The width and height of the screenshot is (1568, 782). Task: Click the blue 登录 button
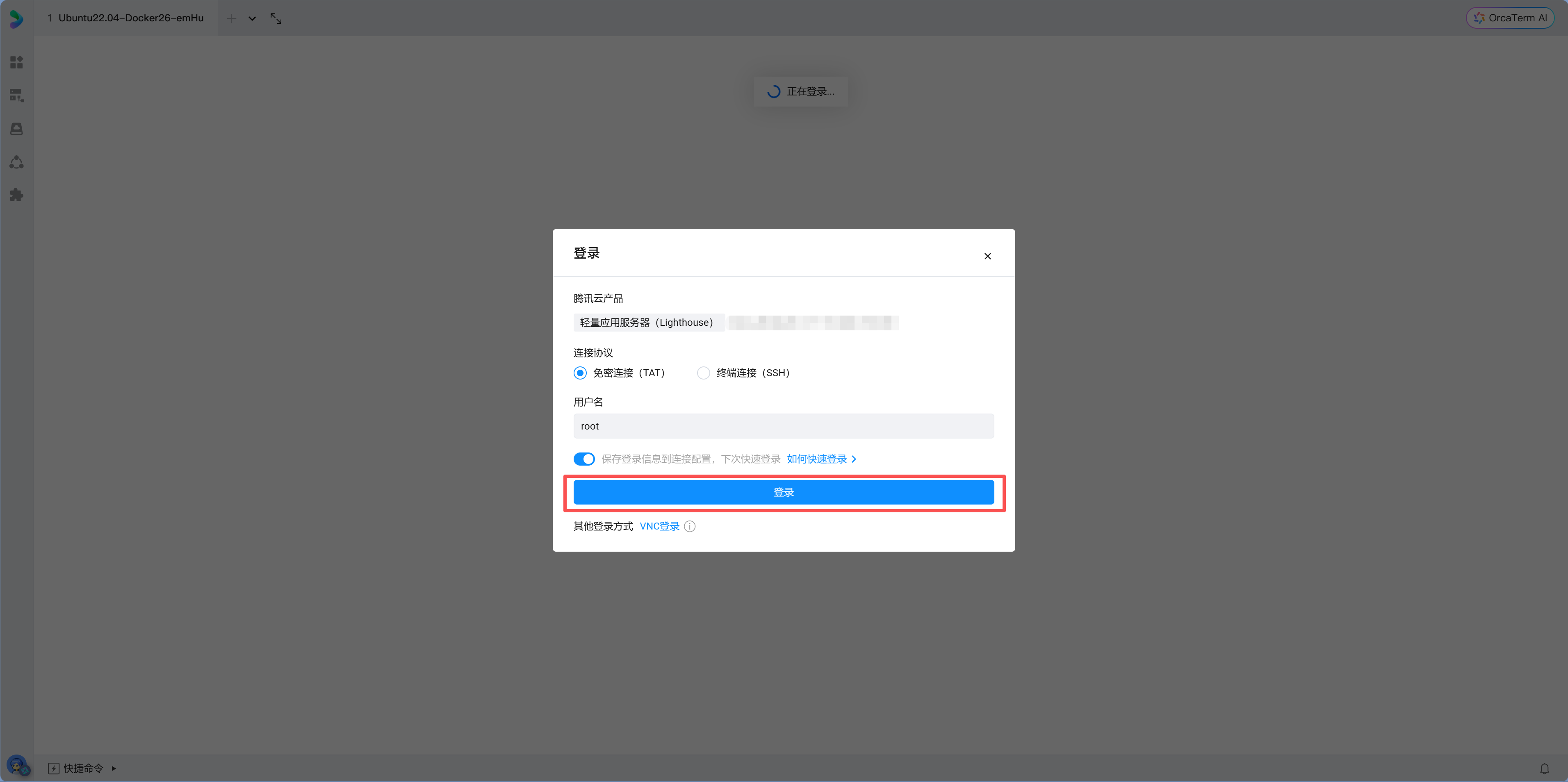coord(784,492)
